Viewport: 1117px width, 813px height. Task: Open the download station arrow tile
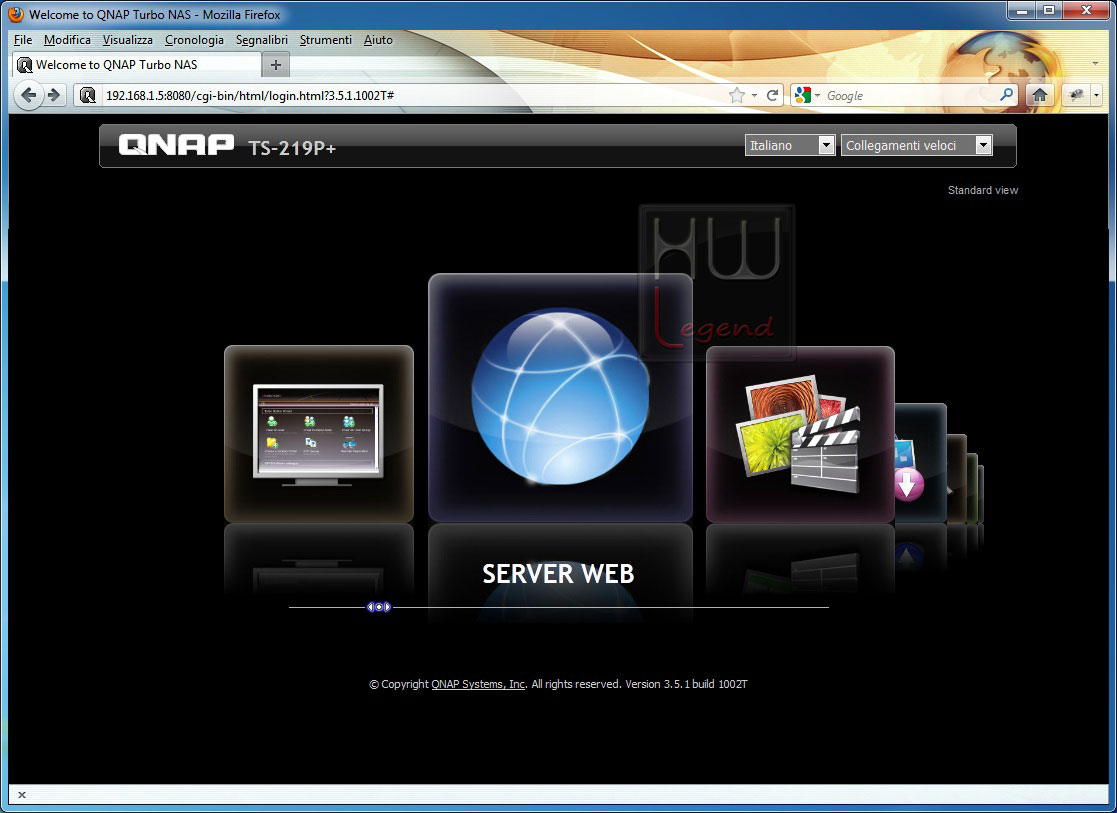(920, 463)
